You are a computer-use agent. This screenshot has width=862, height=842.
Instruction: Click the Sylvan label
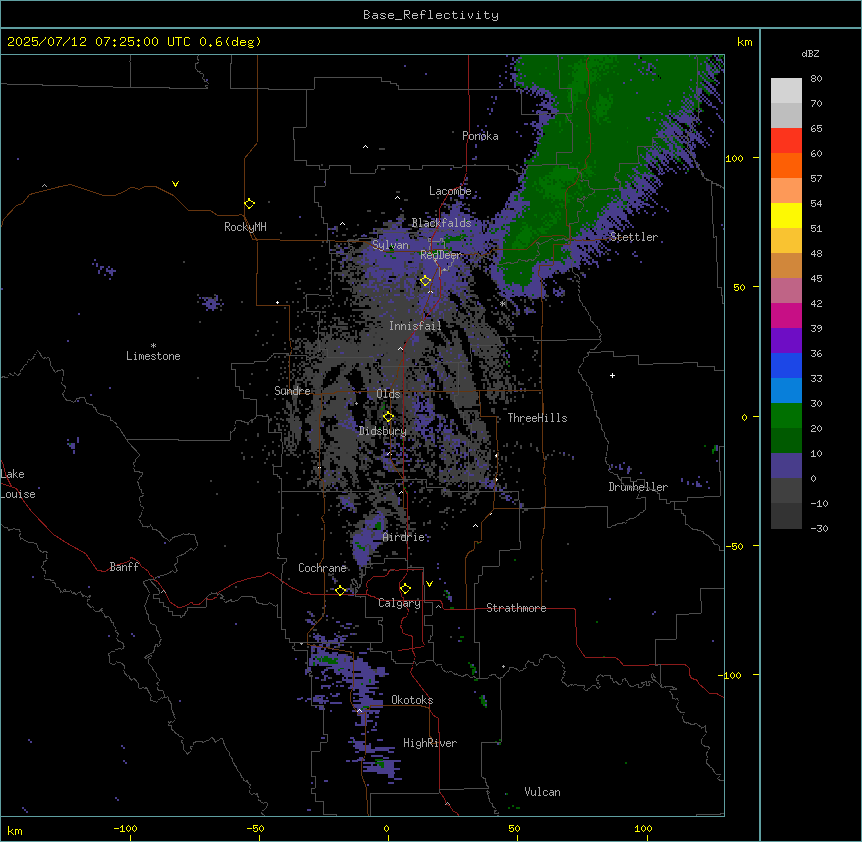click(x=390, y=245)
